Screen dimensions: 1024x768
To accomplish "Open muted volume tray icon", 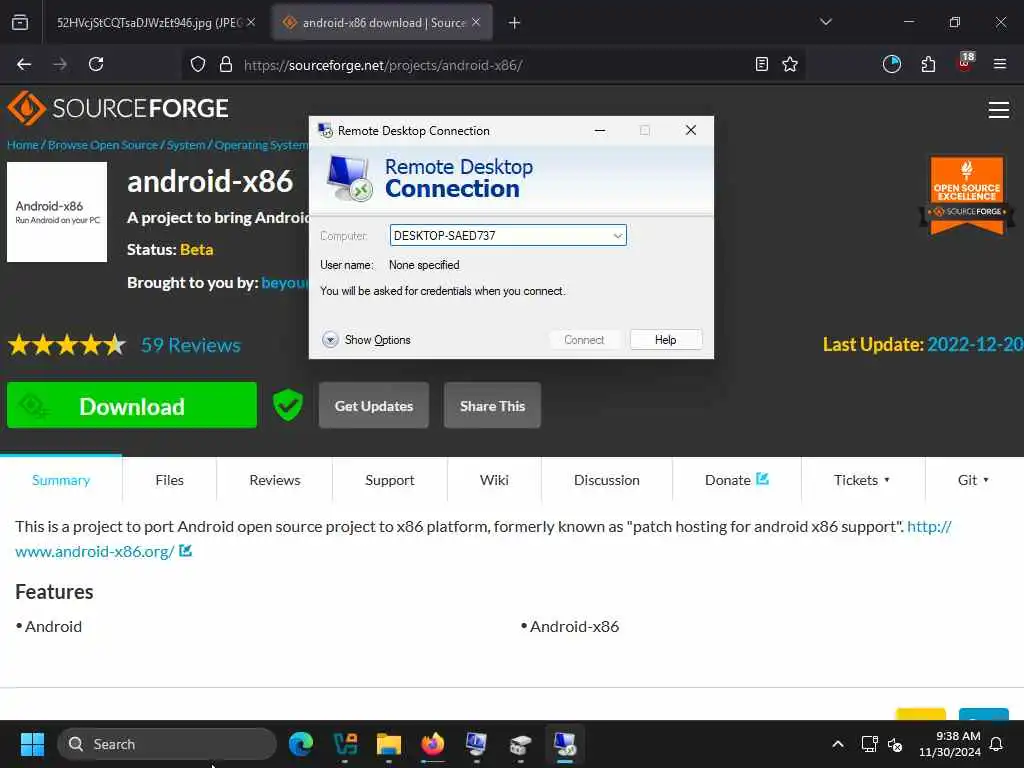I will pyautogui.click(x=895, y=744).
